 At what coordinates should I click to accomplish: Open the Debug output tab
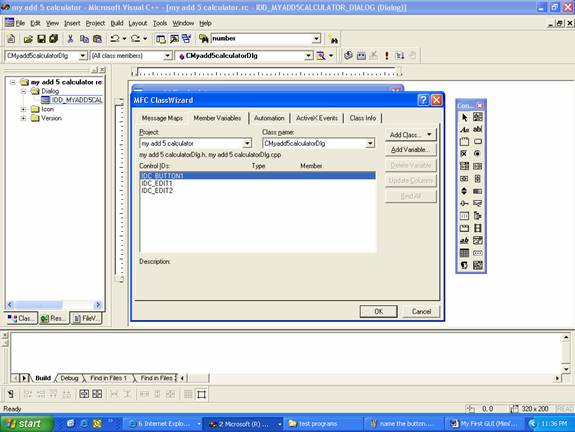coord(69,378)
